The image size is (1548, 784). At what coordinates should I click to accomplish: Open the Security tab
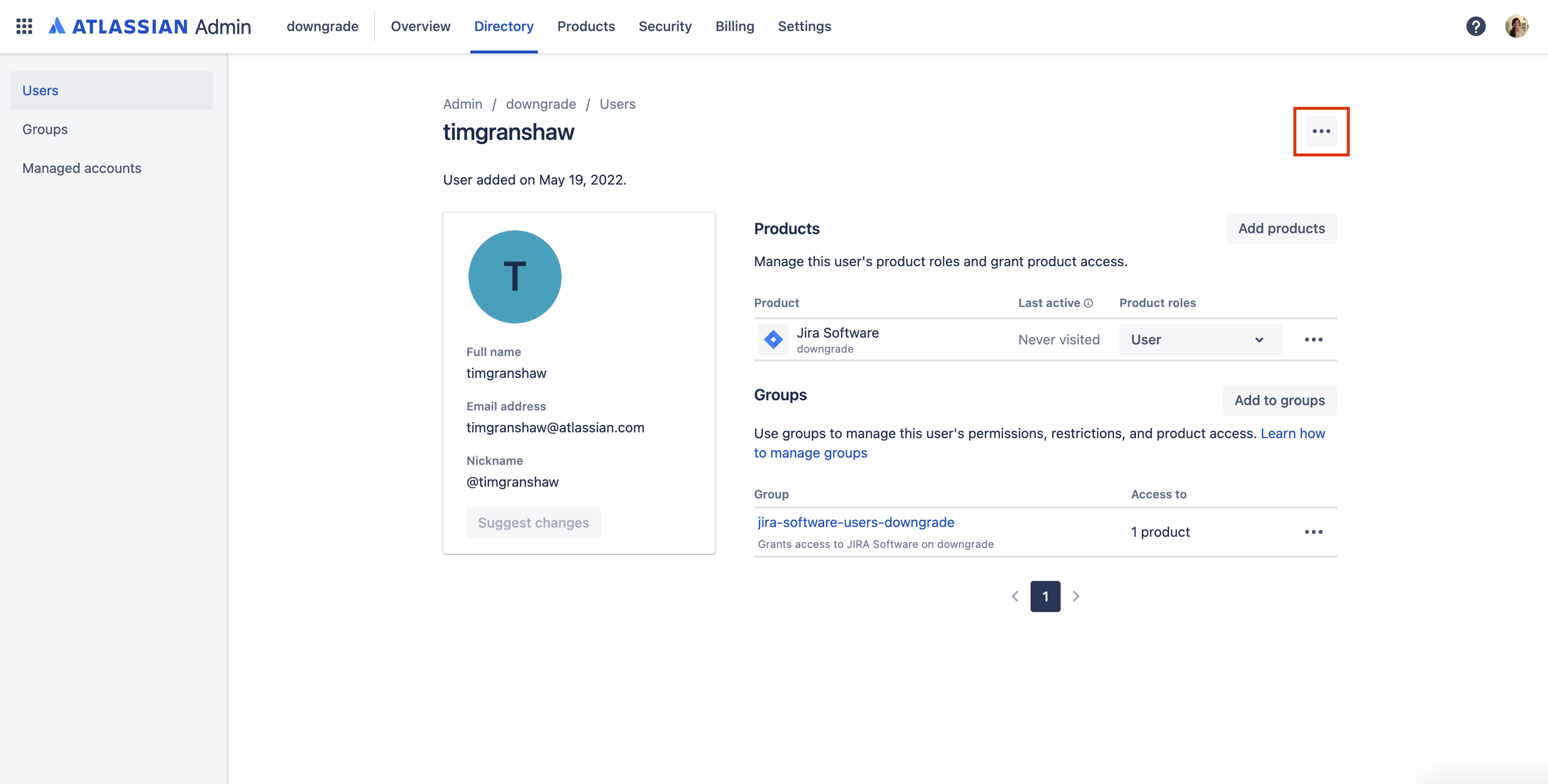click(665, 26)
